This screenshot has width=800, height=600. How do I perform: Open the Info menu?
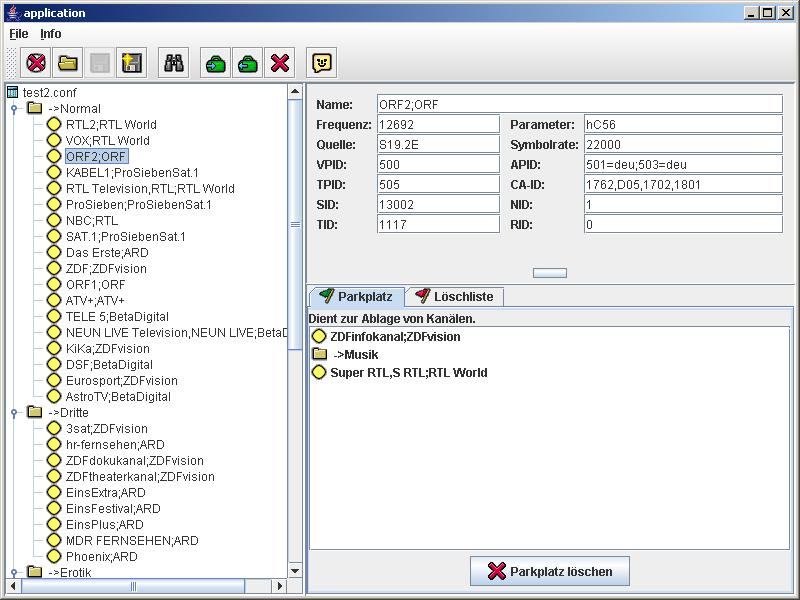pos(51,34)
